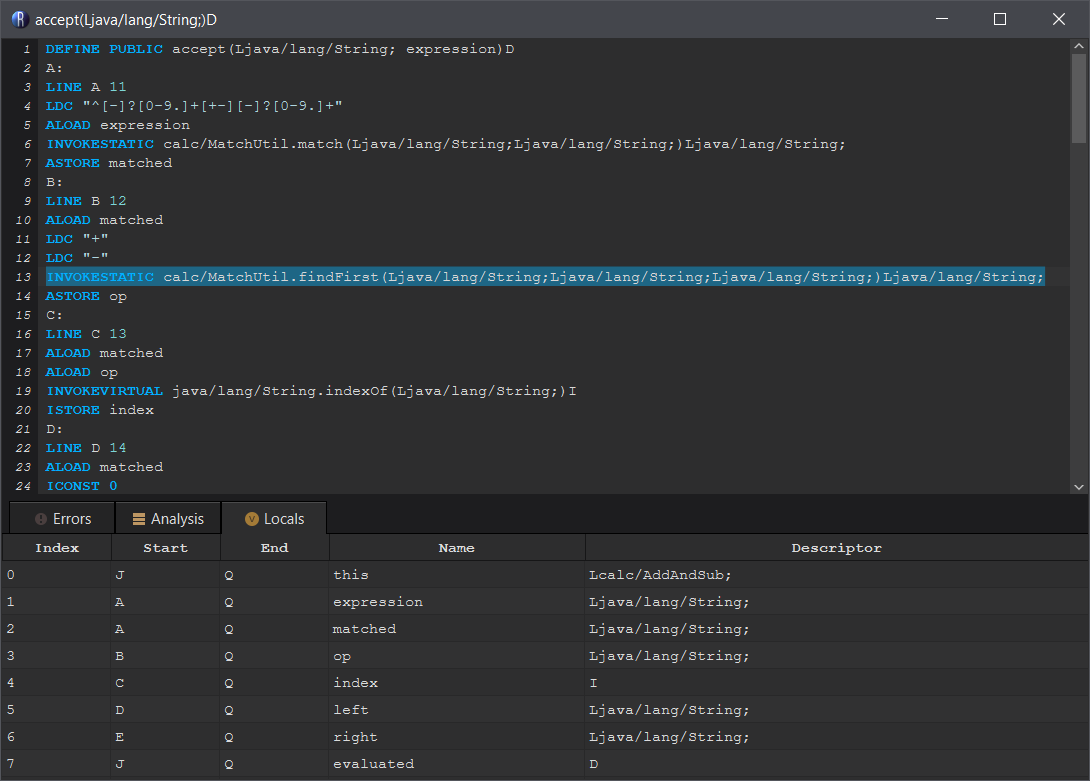Click the Errors tab warning icon
Viewport: 1090px width, 781px height.
(41, 519)
